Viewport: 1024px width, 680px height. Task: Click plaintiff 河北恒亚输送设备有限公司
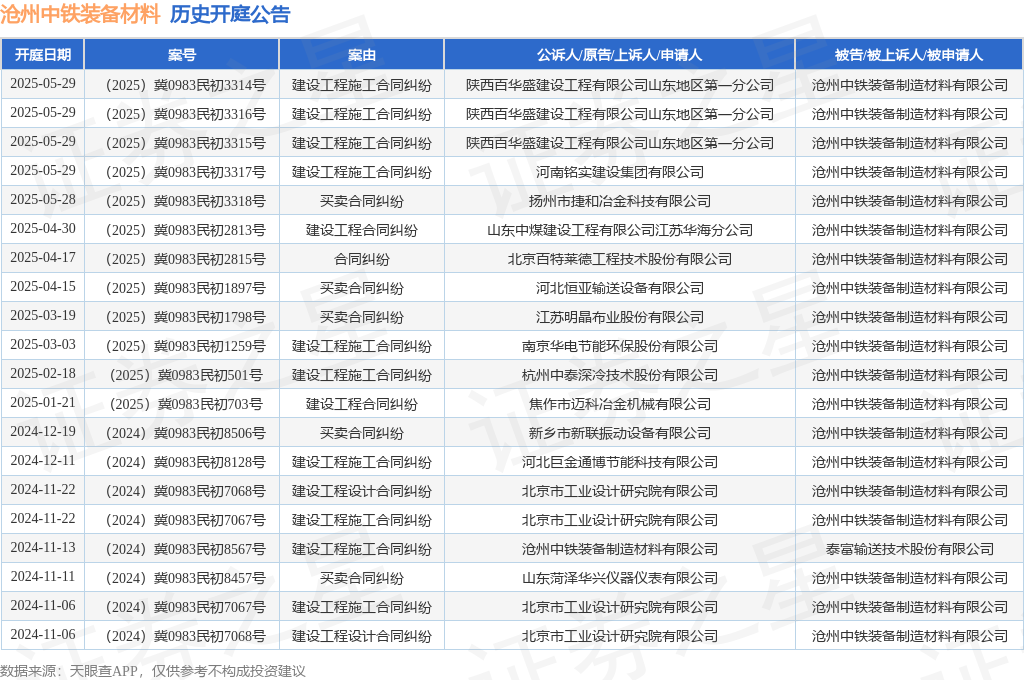620,288
